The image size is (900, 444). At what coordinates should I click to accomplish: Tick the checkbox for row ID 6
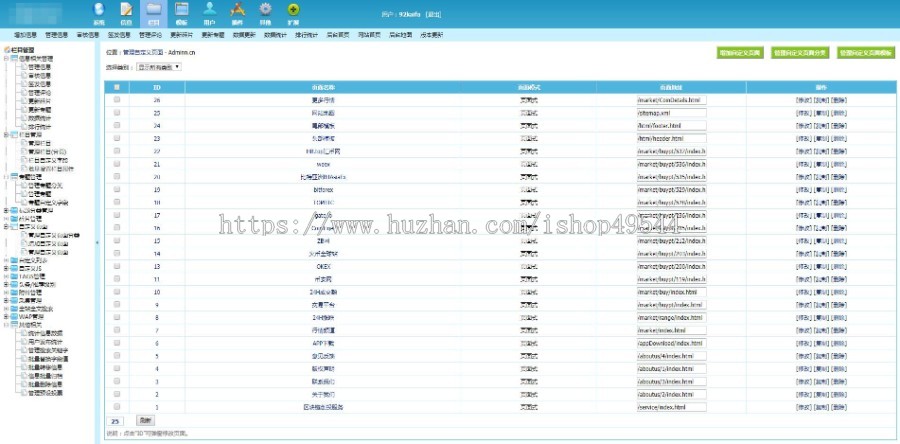(x=117, y=343)
